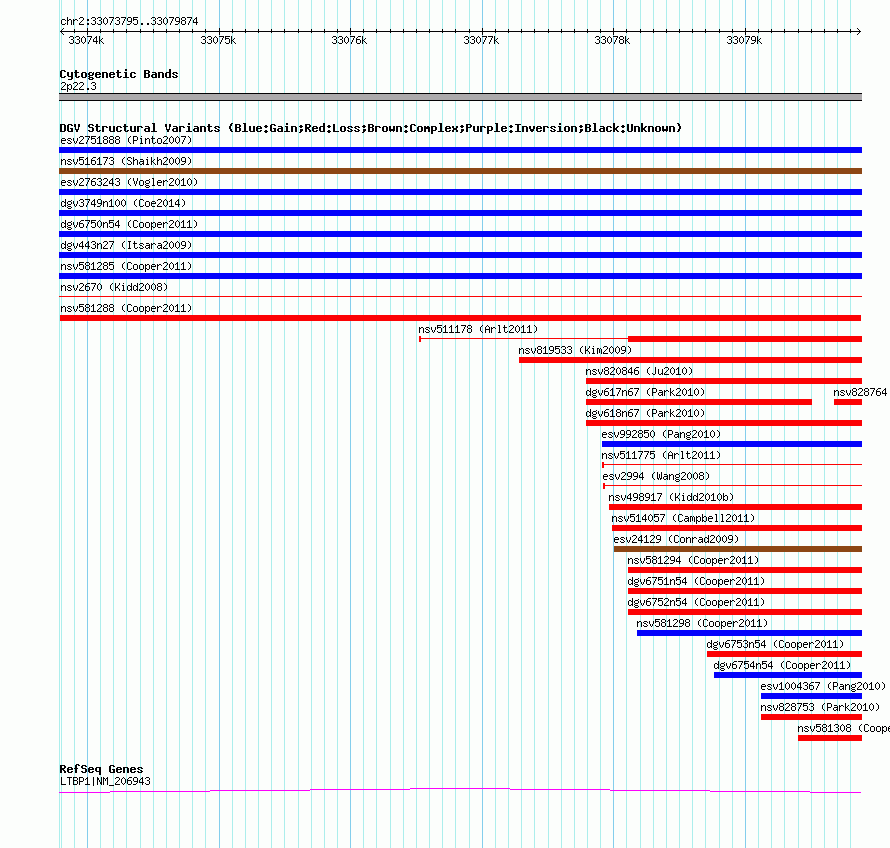Viewport: 890px width, 848px height.
Task: Select the brown nsv516173 (Shaikh2009) variant bar
Action: 460,171
